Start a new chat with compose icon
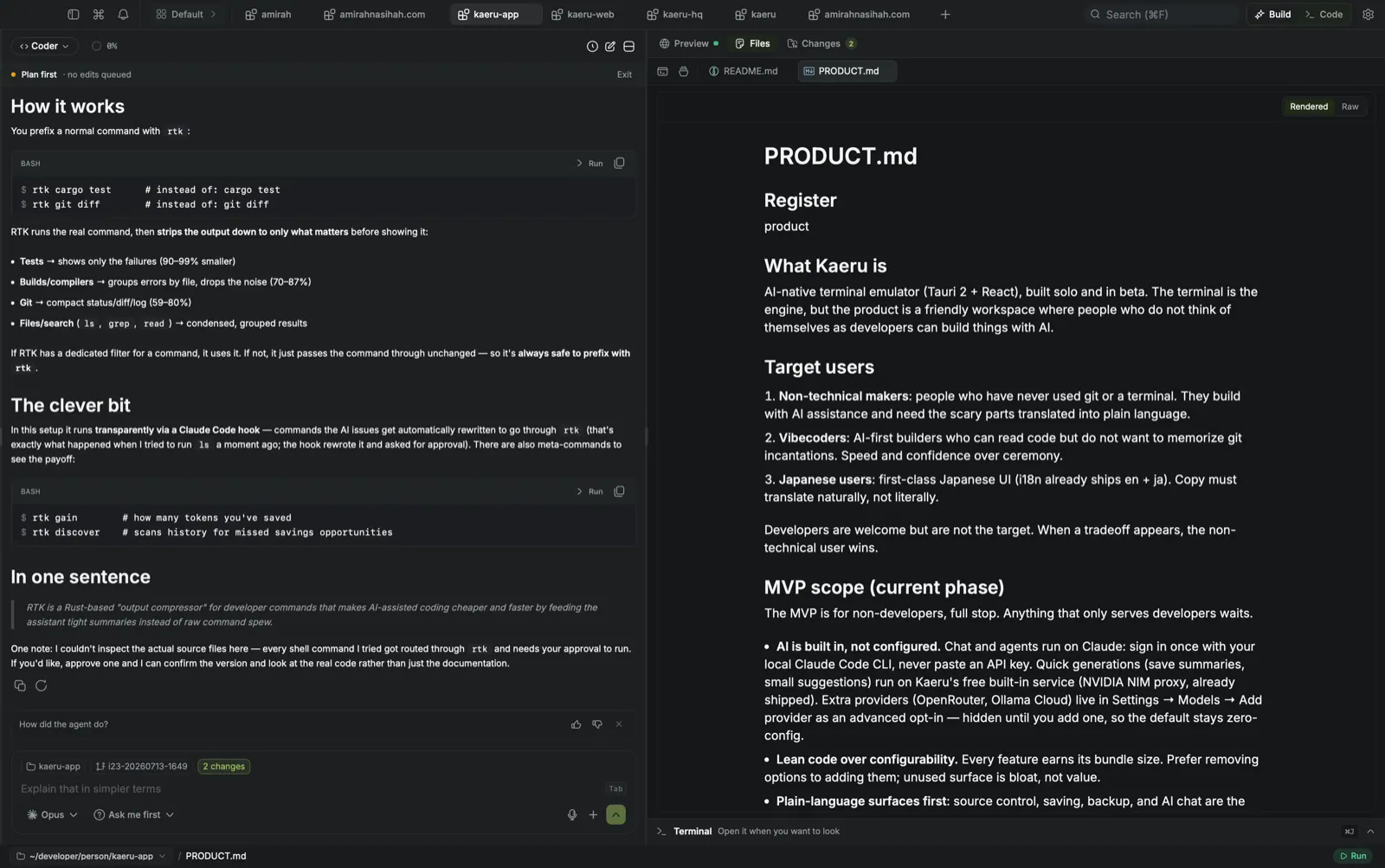Viewport: 1385px width, 868px height. pyautogui.click(x=610, y=46)
